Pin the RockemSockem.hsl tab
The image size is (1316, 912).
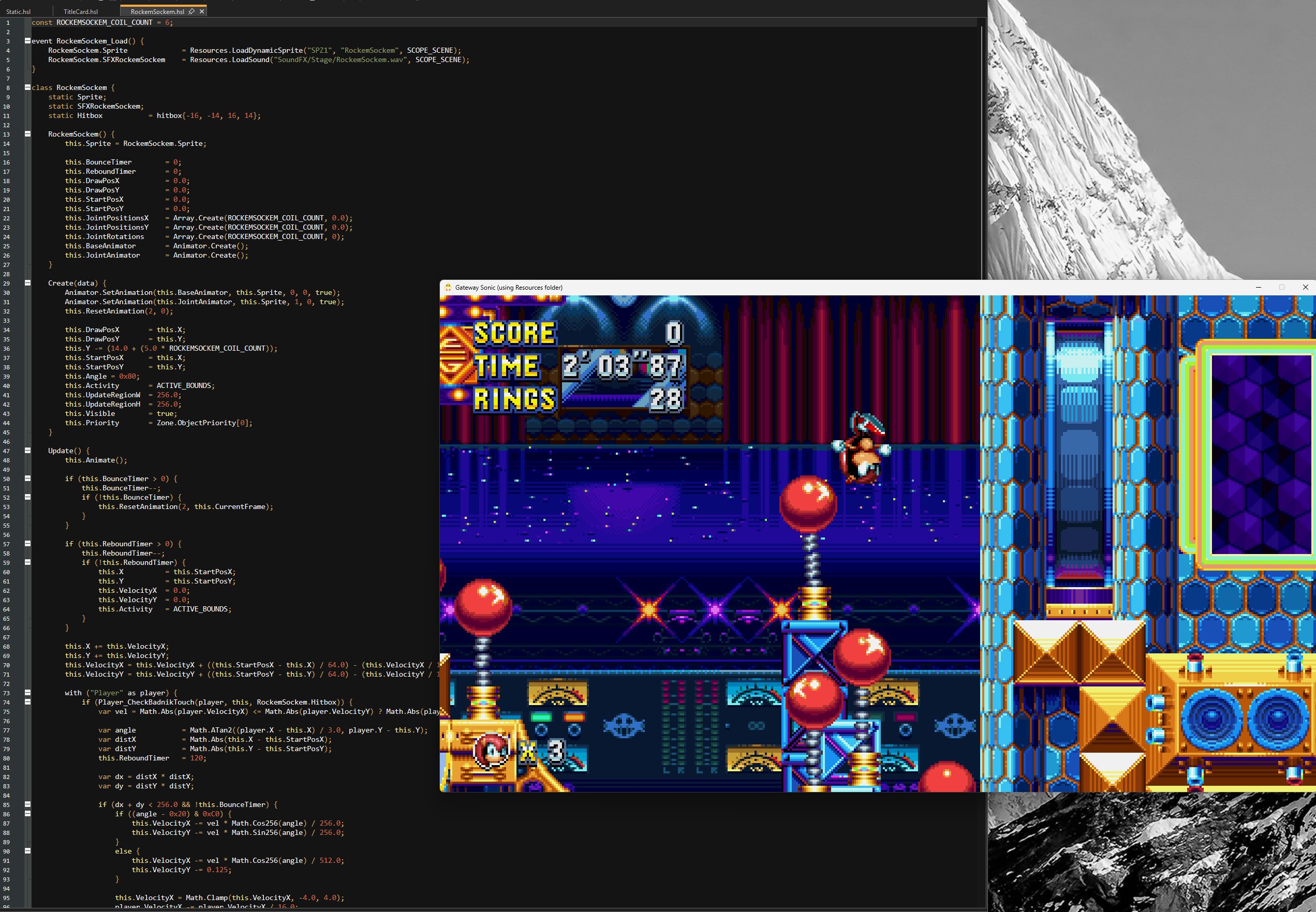coord(191,11)
